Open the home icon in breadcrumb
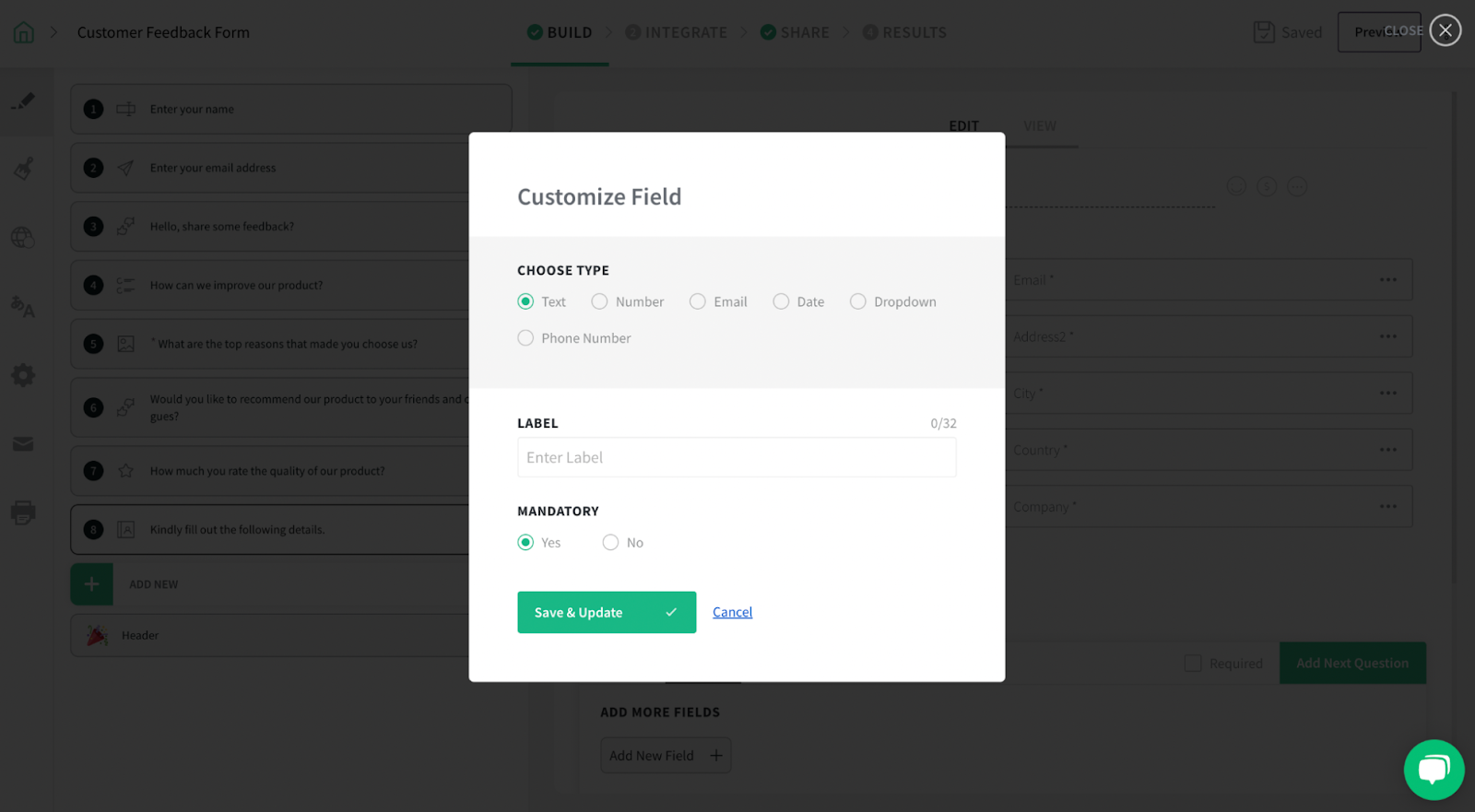The height and width of the screenshot is (812, 1475). 24,32
